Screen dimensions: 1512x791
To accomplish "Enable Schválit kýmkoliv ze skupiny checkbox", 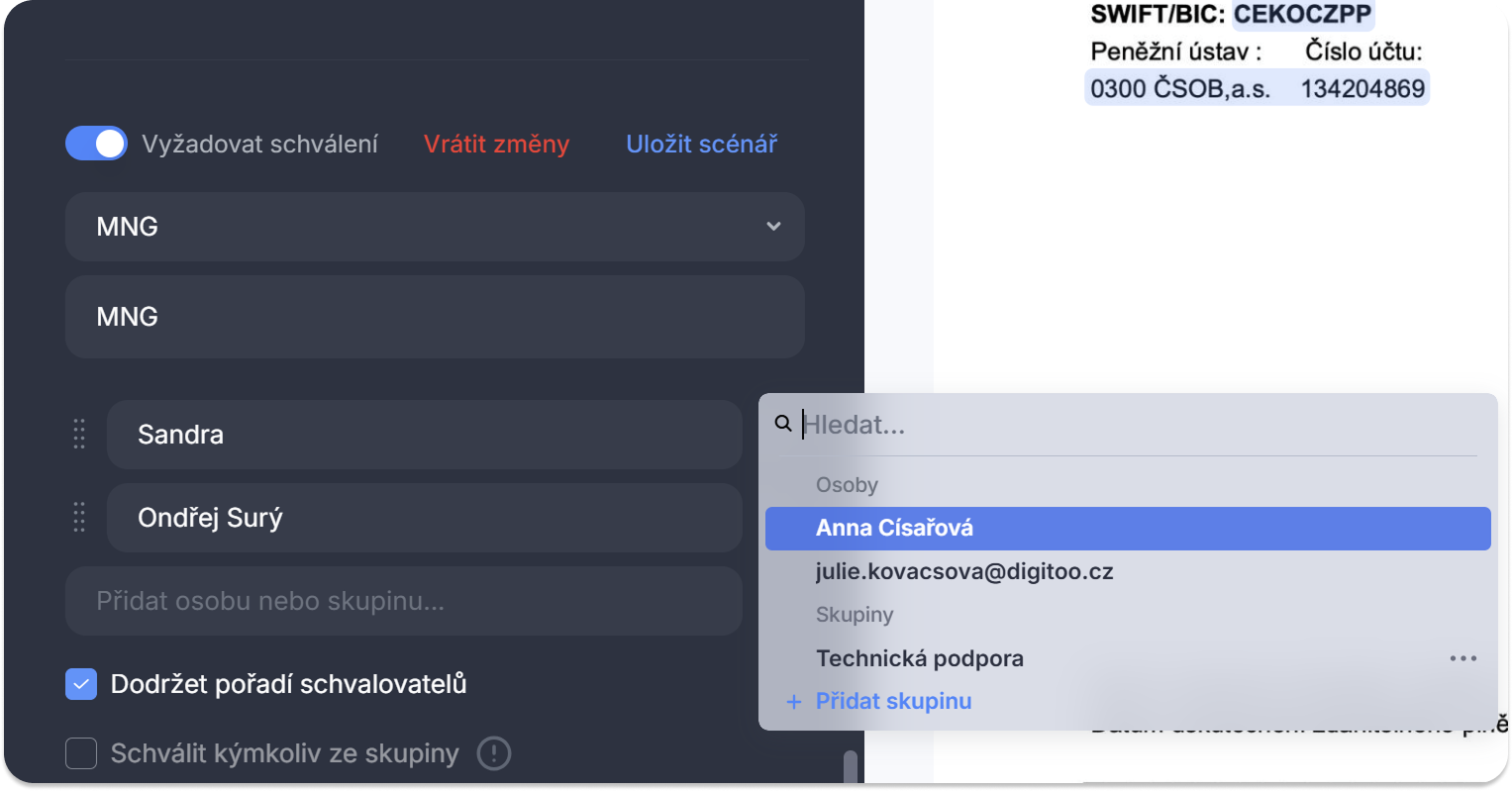I will click(x=81, y=753).
